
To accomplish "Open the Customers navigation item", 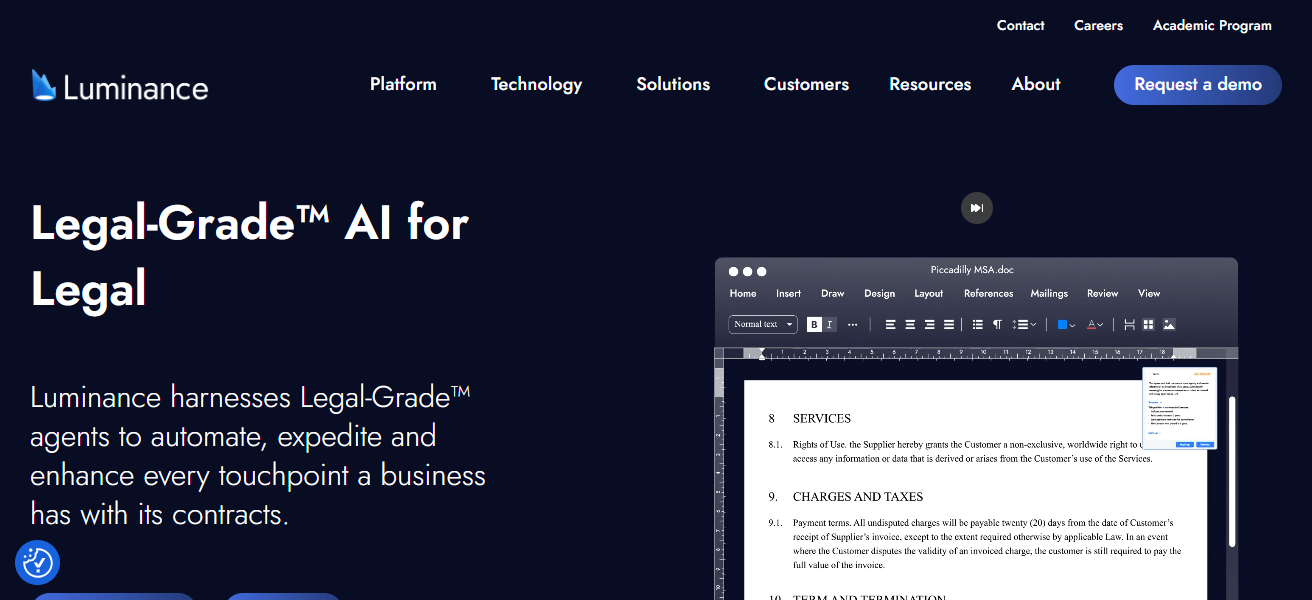I will [806, 84].
